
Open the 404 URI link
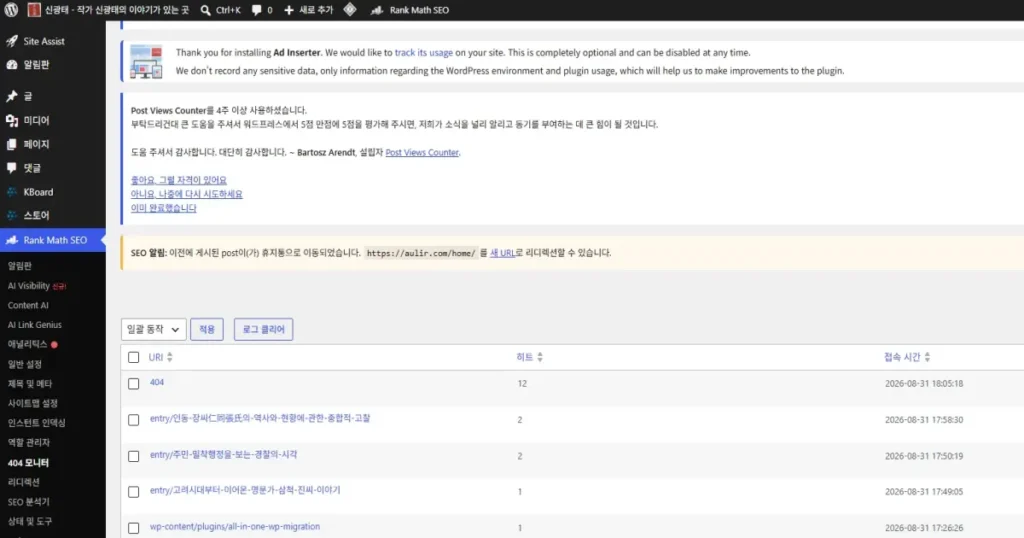[x=157, y=383]
